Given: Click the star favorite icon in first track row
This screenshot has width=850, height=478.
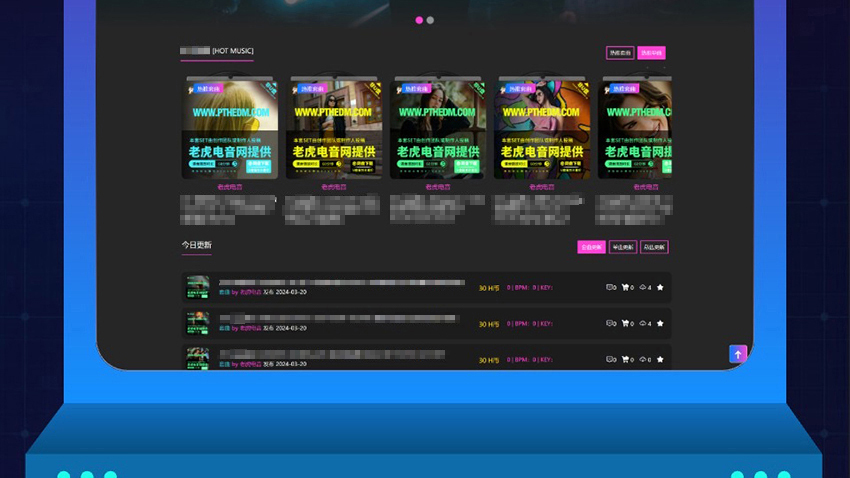Looking at the screenshot, I should (x=660, y=288).
